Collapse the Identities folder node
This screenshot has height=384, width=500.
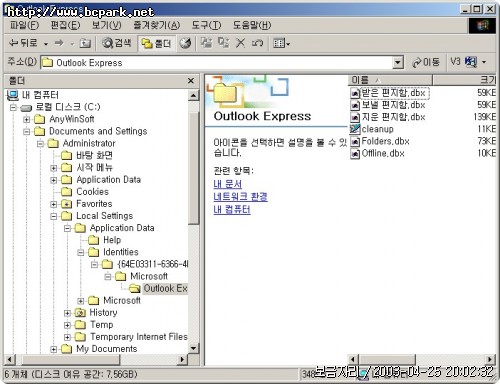click(81, 252)
